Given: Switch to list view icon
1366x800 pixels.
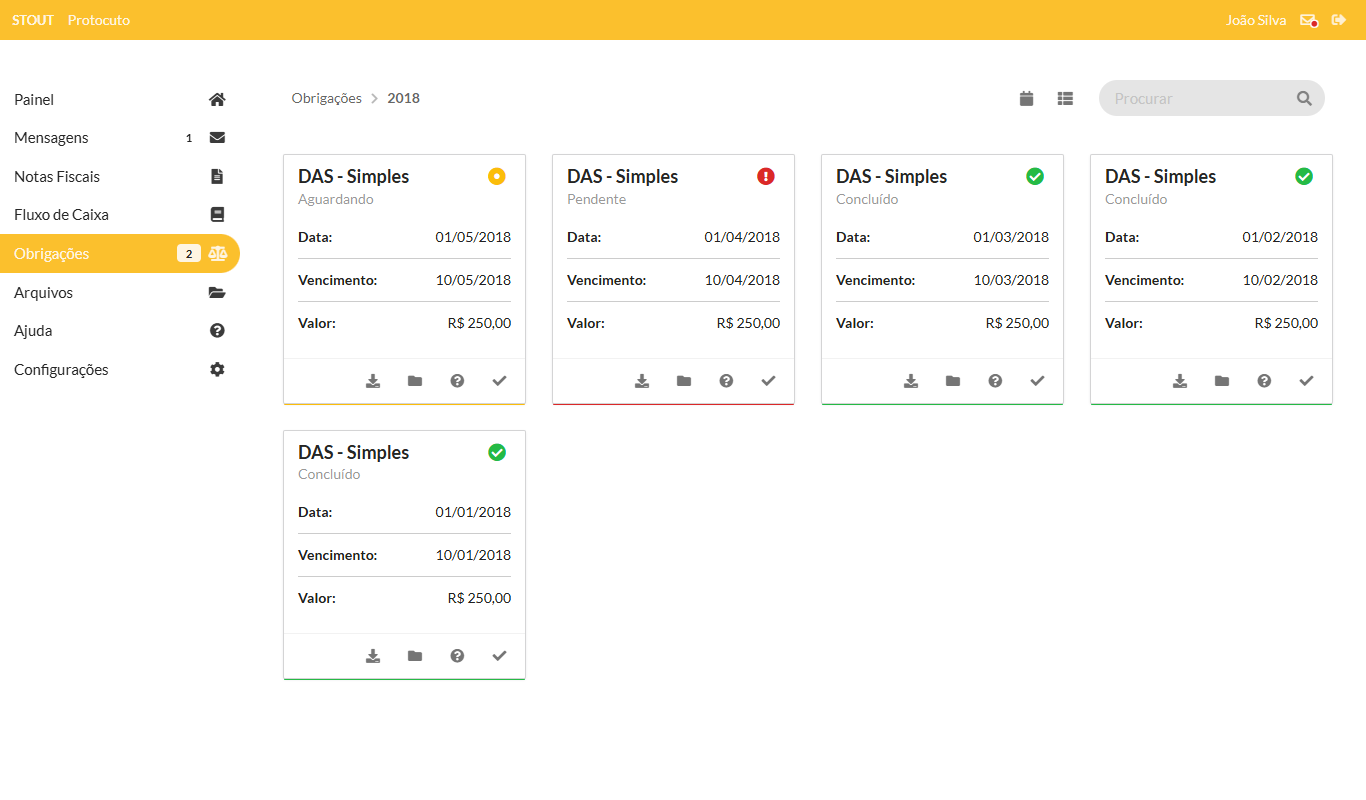Looking at the screenshot, I should pyautogui.click(x=1065, y=98).
